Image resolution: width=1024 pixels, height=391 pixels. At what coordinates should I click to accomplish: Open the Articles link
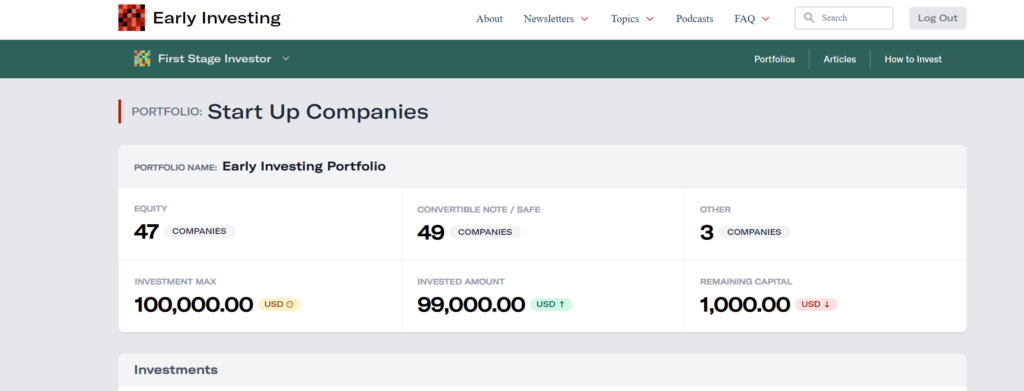click(x=839, y=59)
